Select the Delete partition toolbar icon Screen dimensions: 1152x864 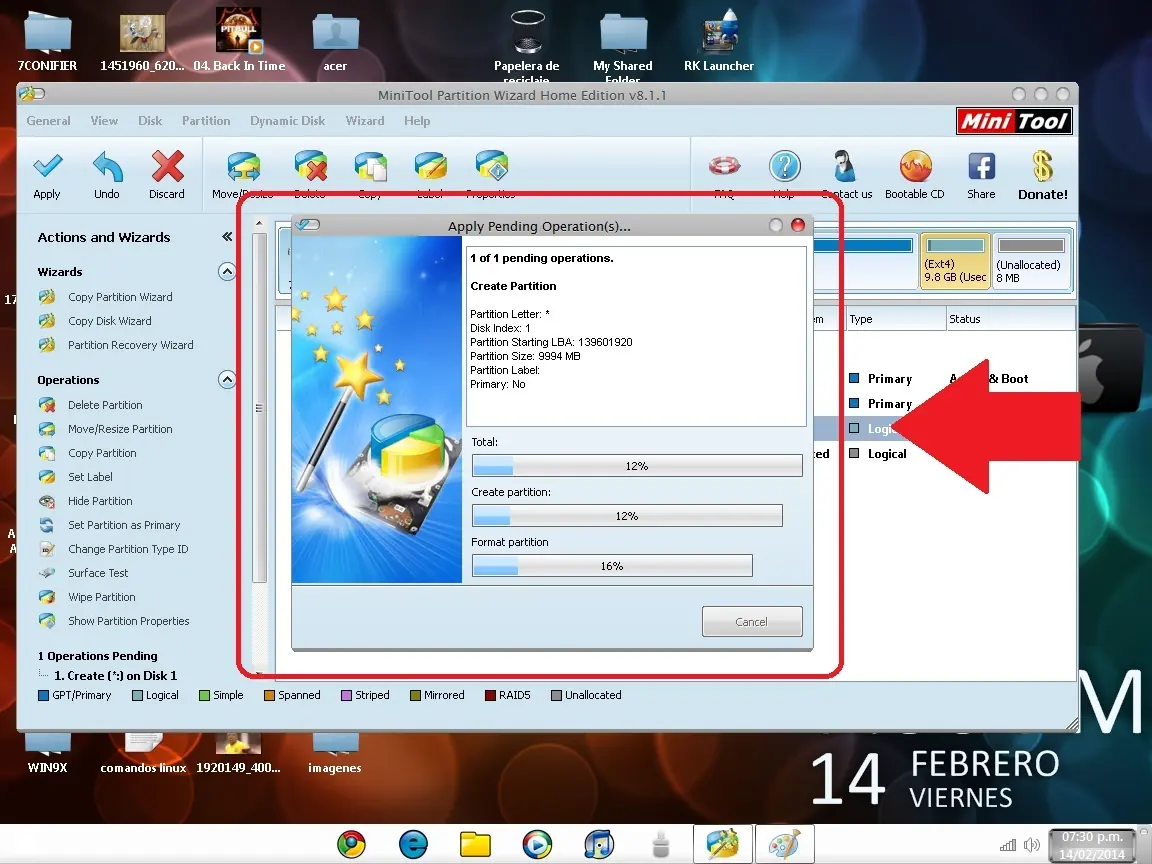point(310,166)
